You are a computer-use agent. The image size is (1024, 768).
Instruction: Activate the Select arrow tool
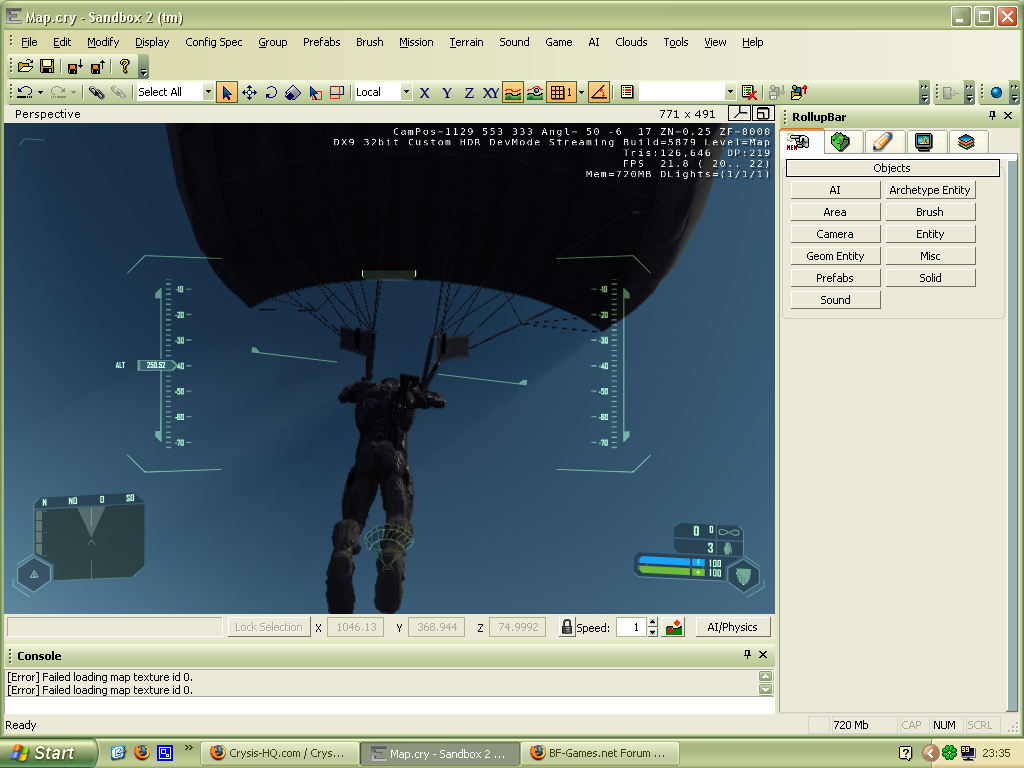point(227,93)
